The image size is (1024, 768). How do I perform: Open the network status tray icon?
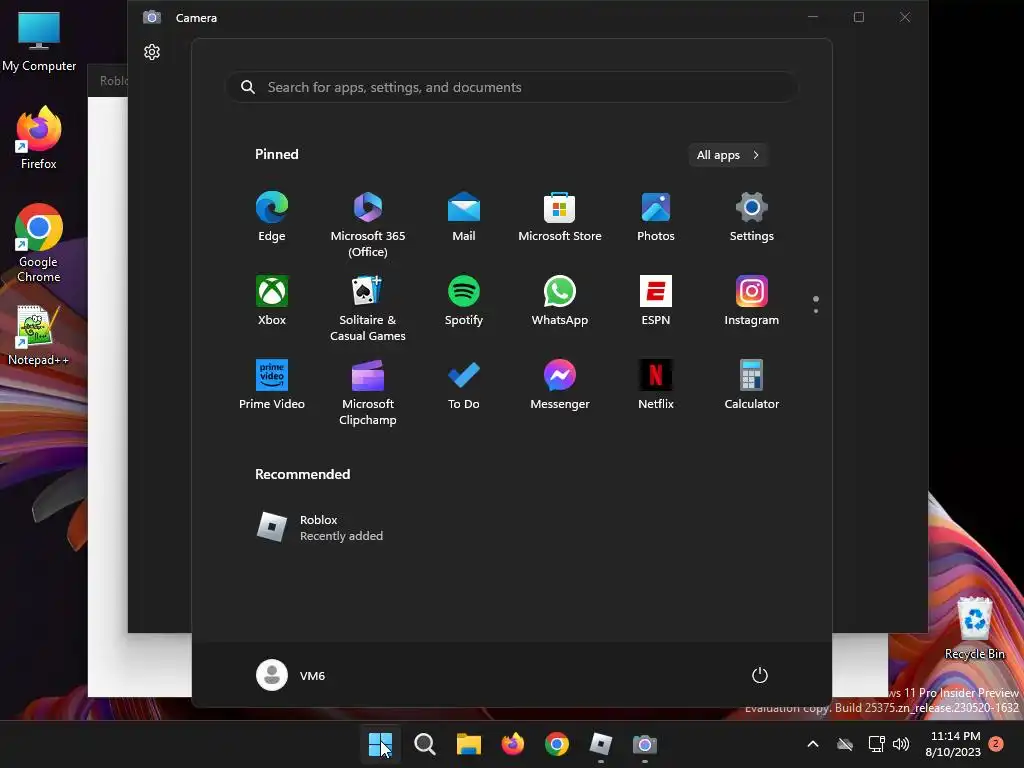pos(876,744)
